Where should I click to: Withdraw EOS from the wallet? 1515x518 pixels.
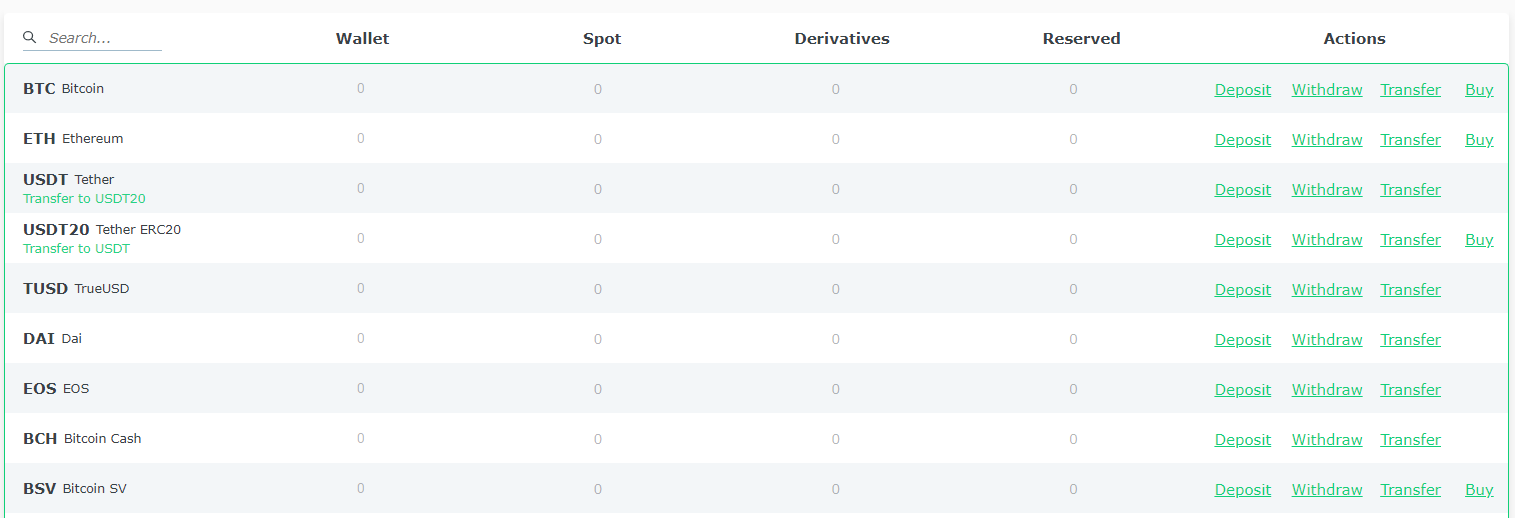point(1326,390)
